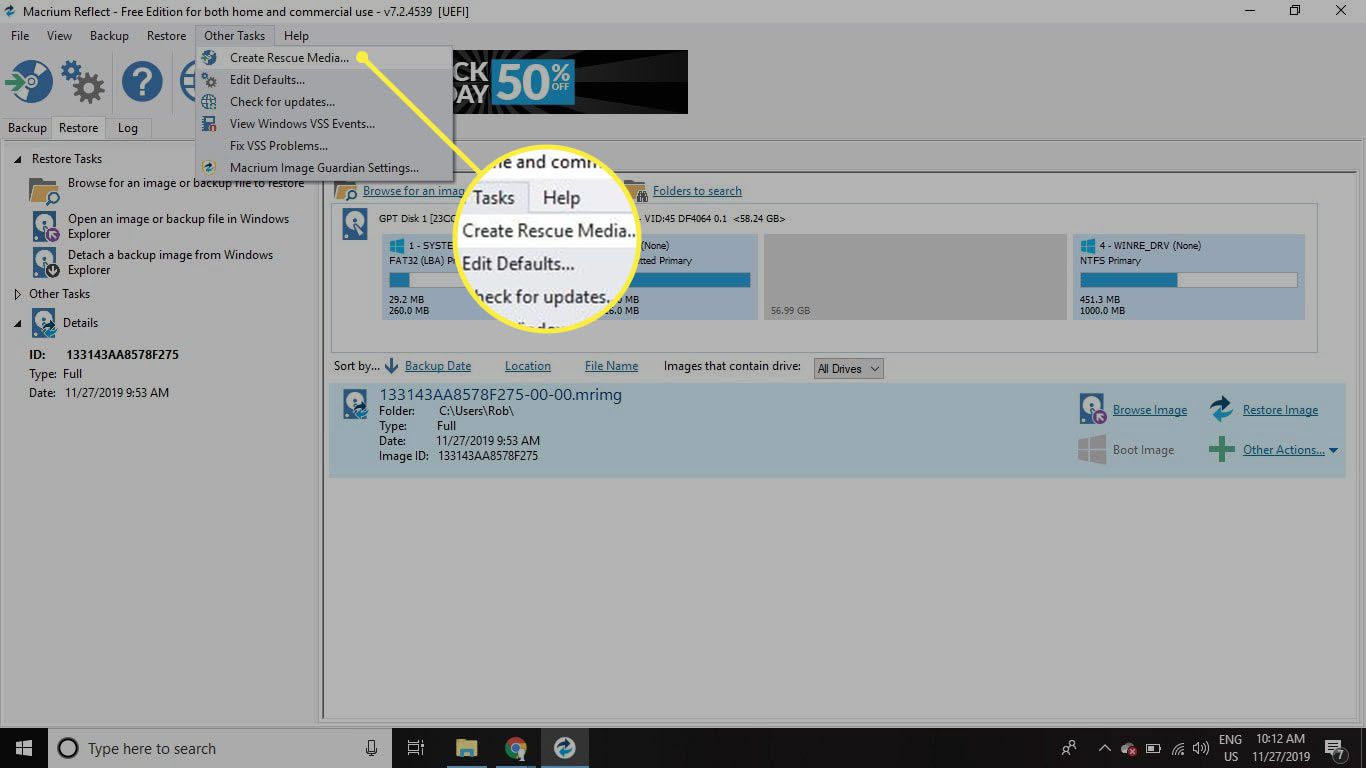Click the Detach a backup image icon
Image resolution: width=1366 pixels, height=768 pixels.
[46, 263]
